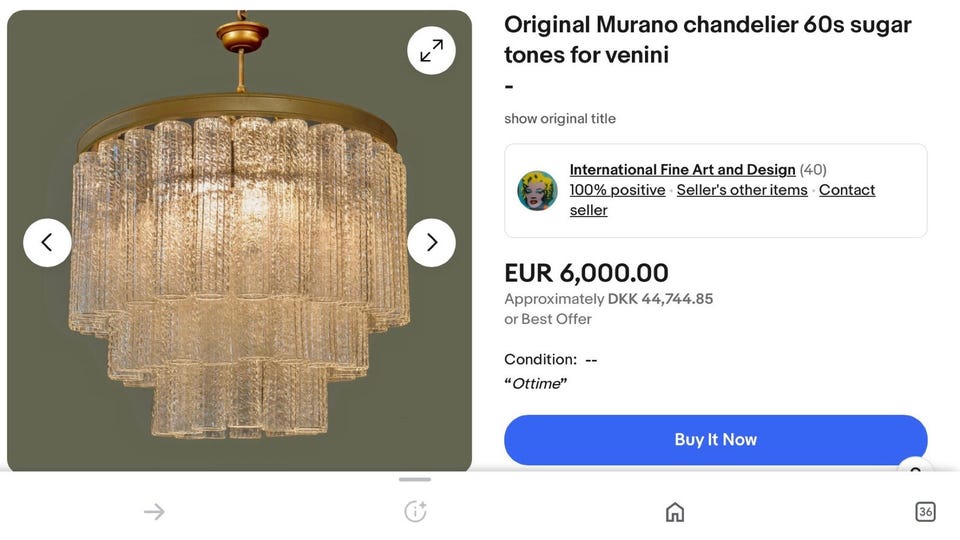Click the main chandelier photo
The height and width of the screenshot is (540, 960).
pos(240,300)
